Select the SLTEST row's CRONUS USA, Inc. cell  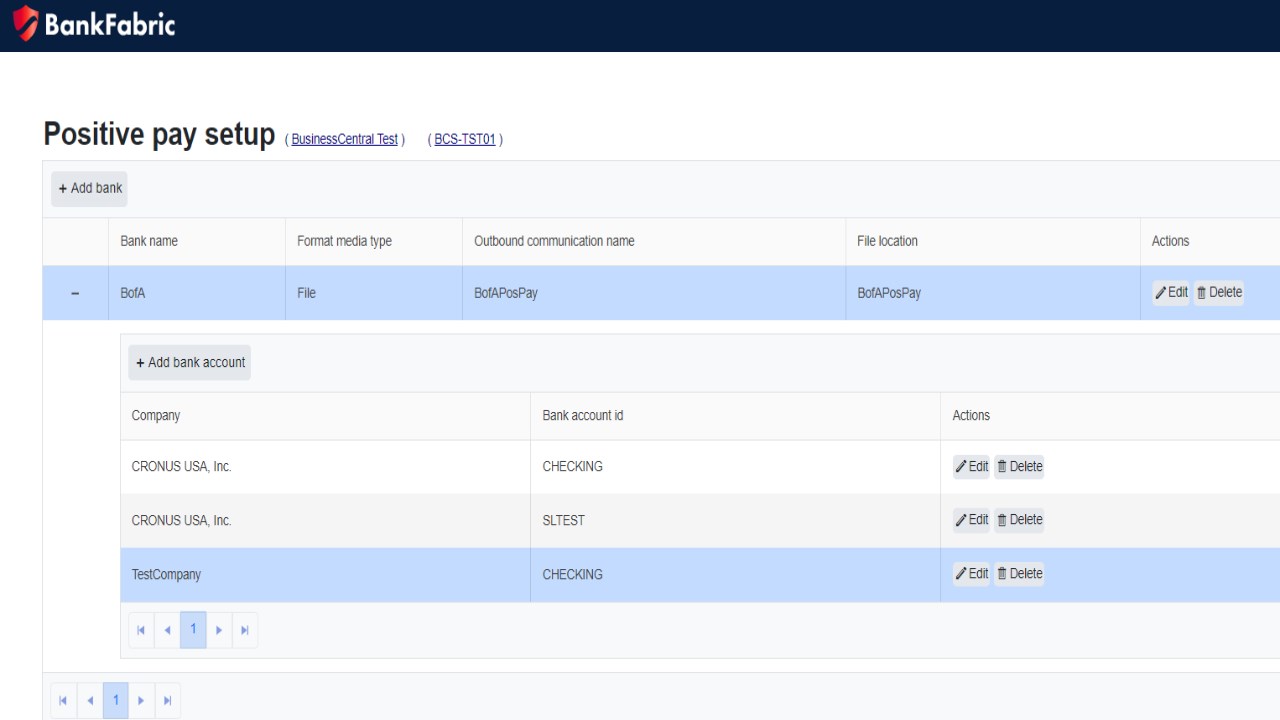click(x=325, y=520)
